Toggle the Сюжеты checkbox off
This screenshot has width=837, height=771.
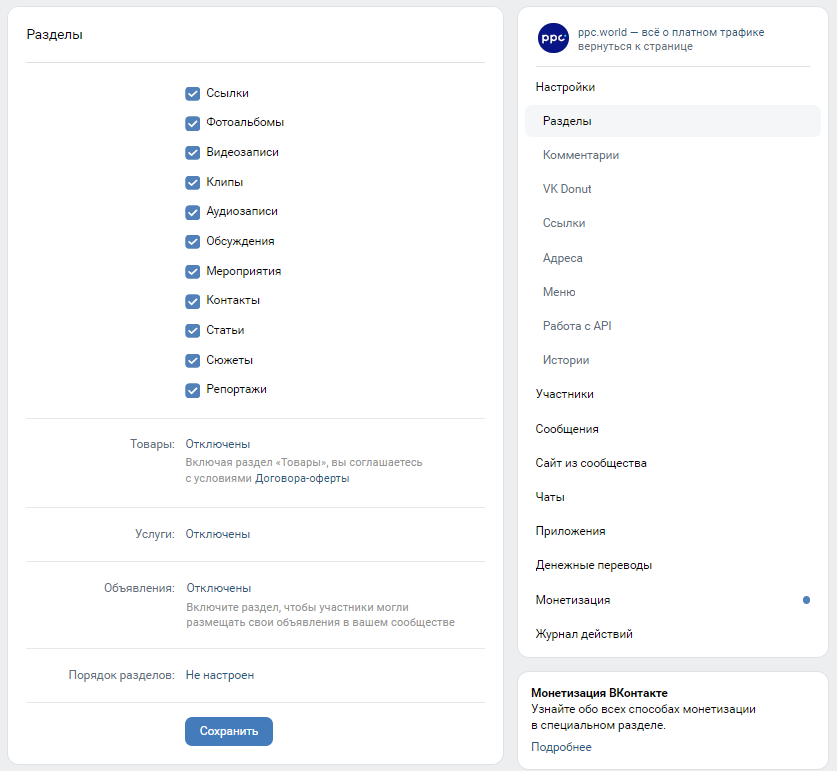[x=193, y=360]
